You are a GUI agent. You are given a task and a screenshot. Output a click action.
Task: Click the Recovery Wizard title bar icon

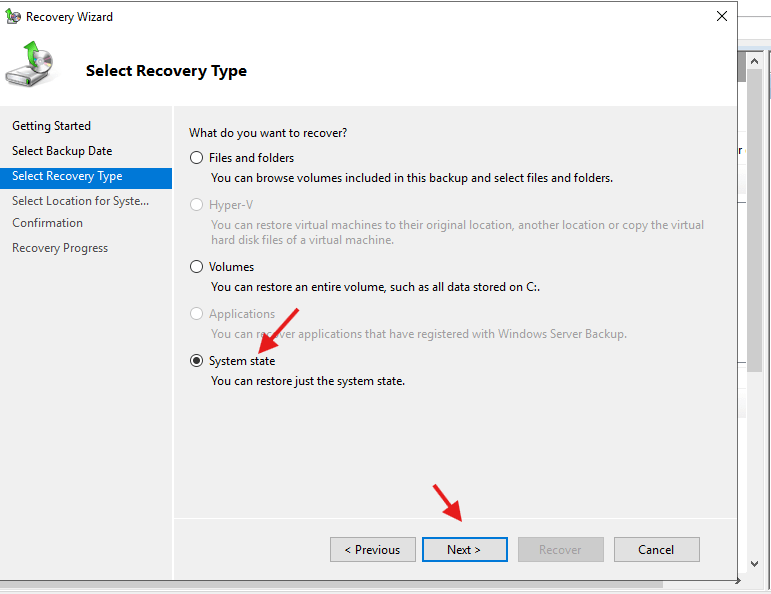(x=12, y=17)
